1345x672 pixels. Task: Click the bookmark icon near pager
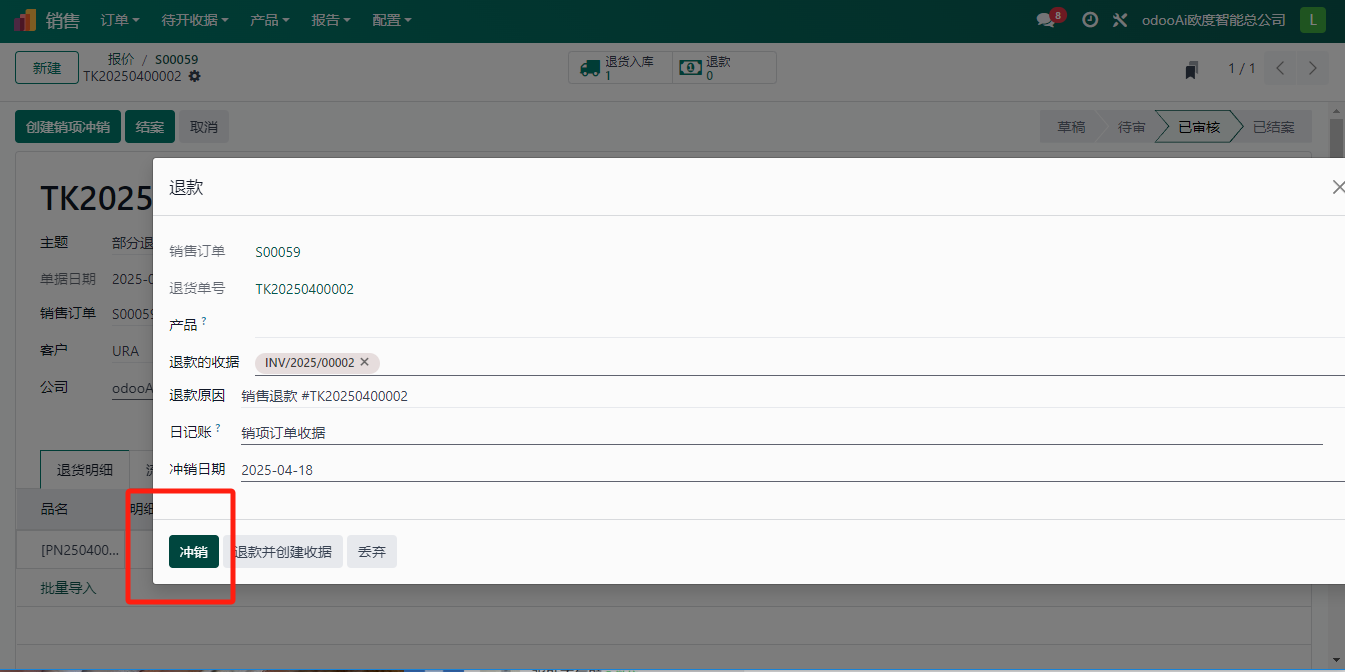1191,69
